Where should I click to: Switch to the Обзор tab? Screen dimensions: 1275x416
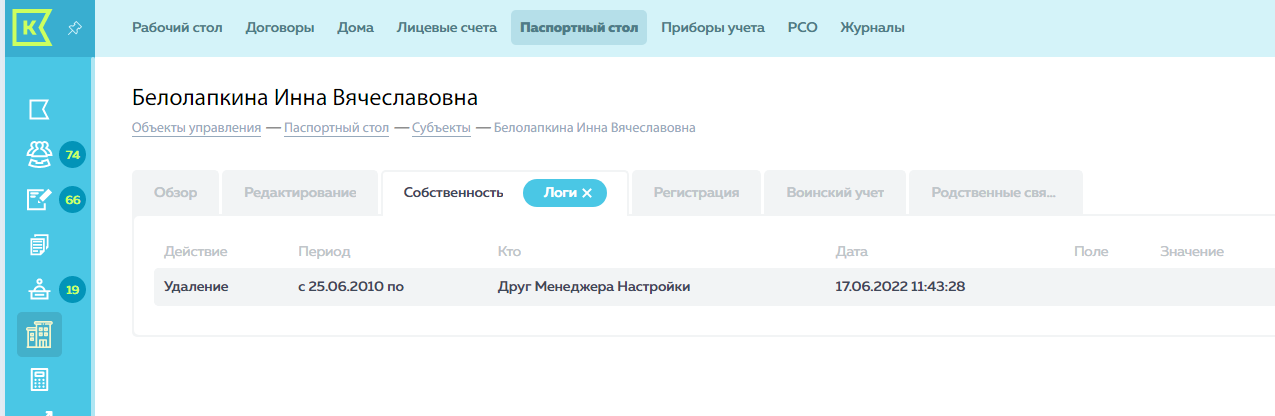coord(175,193)
